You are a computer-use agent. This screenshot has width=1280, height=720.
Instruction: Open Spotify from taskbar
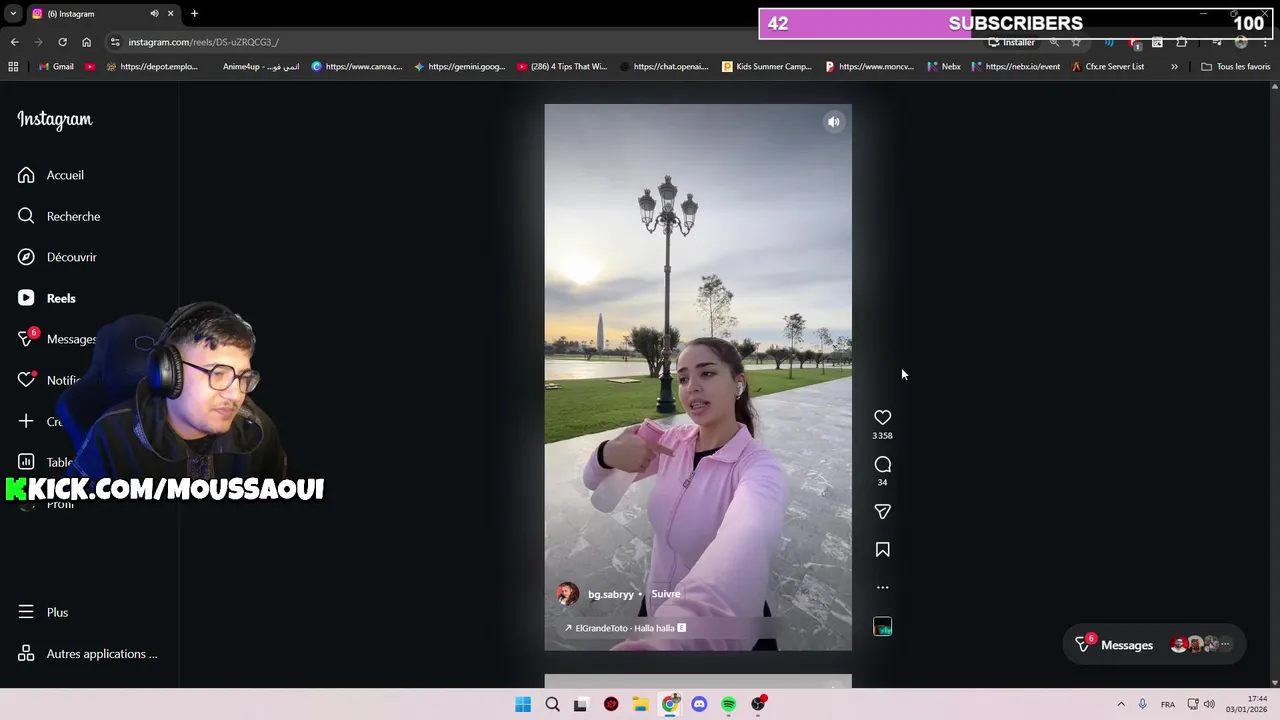coord(729,704)
